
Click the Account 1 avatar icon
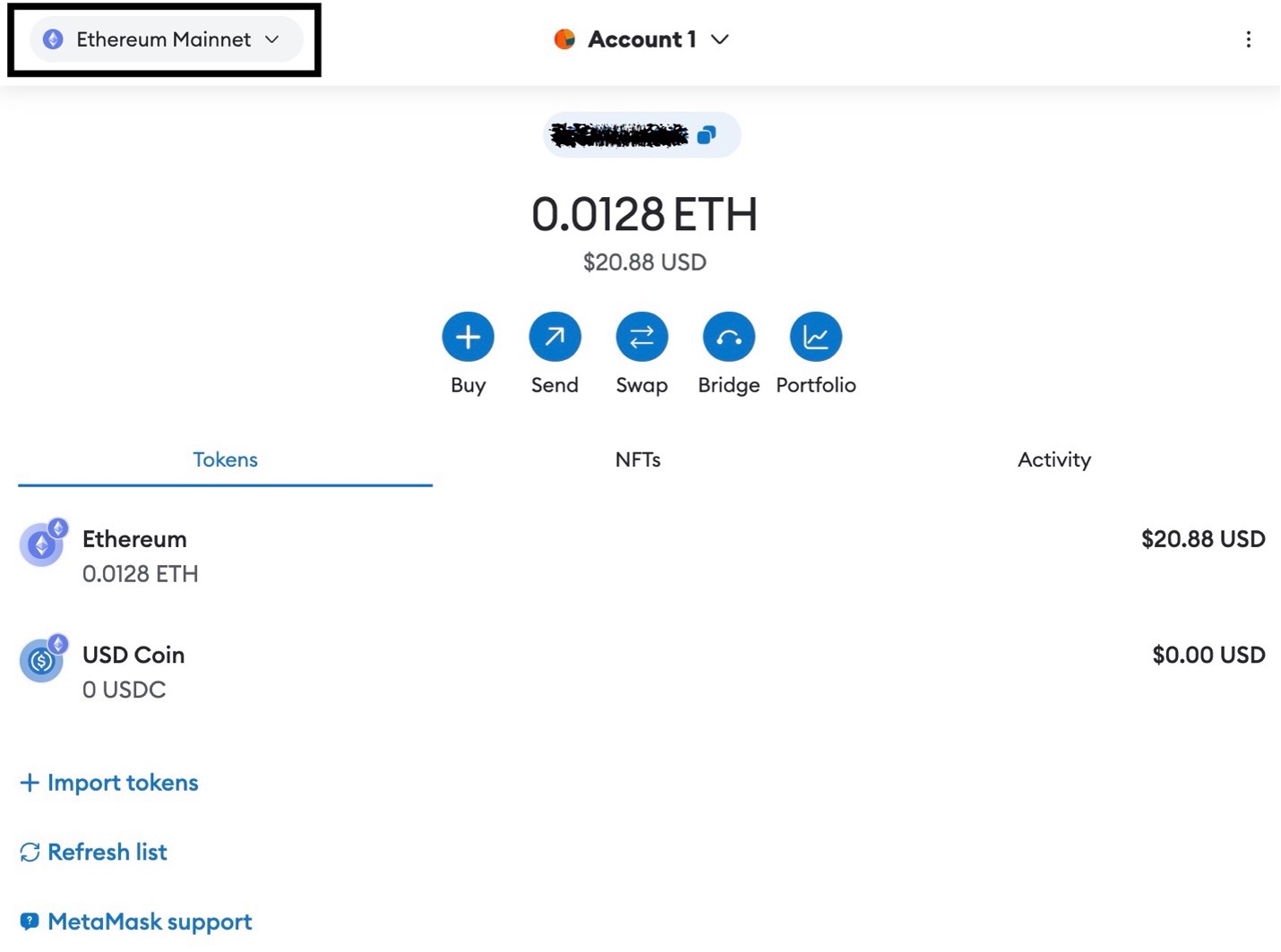(x=564, y=39)
